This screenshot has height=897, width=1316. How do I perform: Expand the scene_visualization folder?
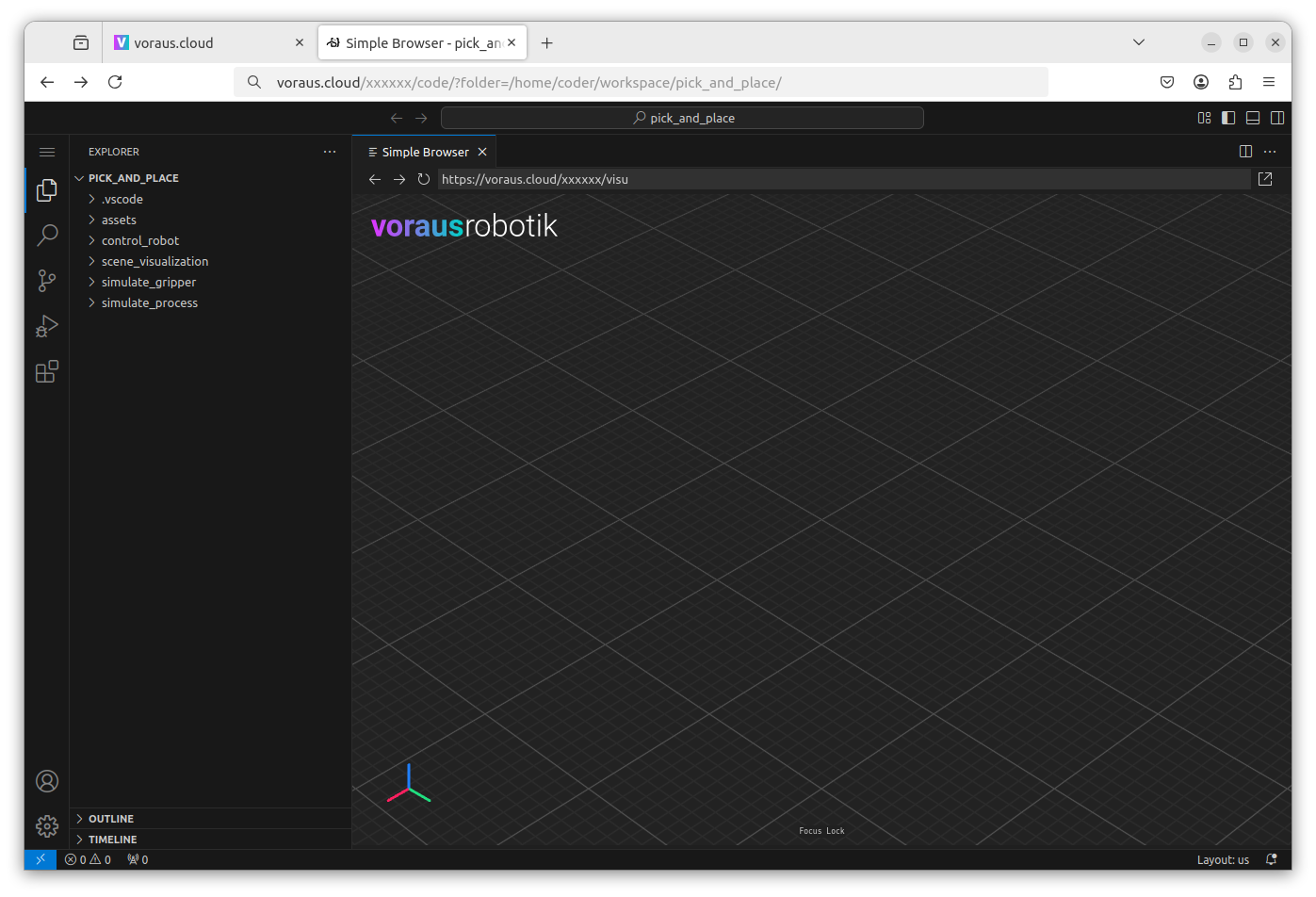(210, 261)
